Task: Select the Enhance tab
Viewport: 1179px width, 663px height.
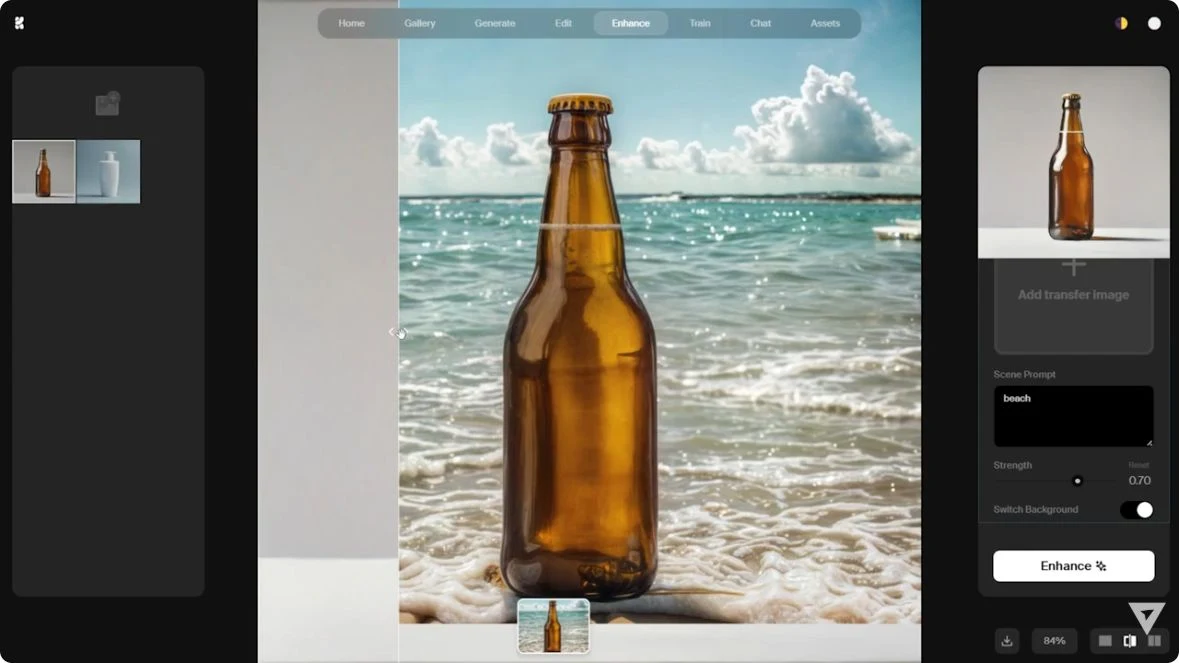Action: tap(631, 23)
